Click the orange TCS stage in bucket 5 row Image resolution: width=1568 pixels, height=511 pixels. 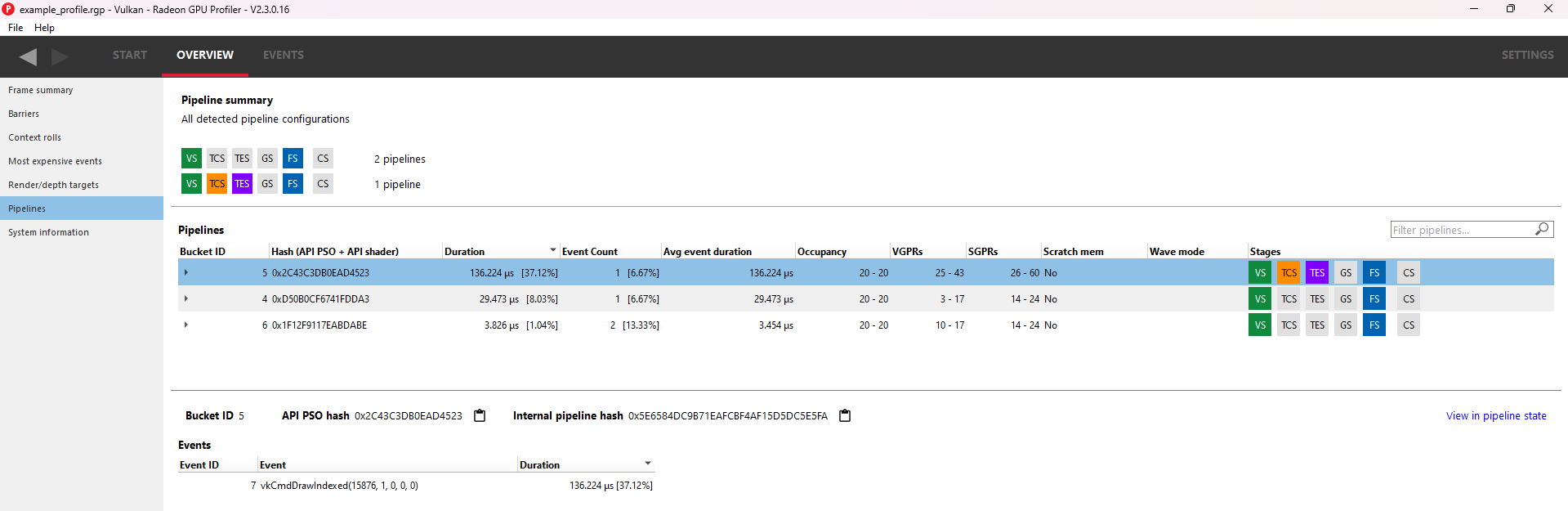pos(1289,273)
